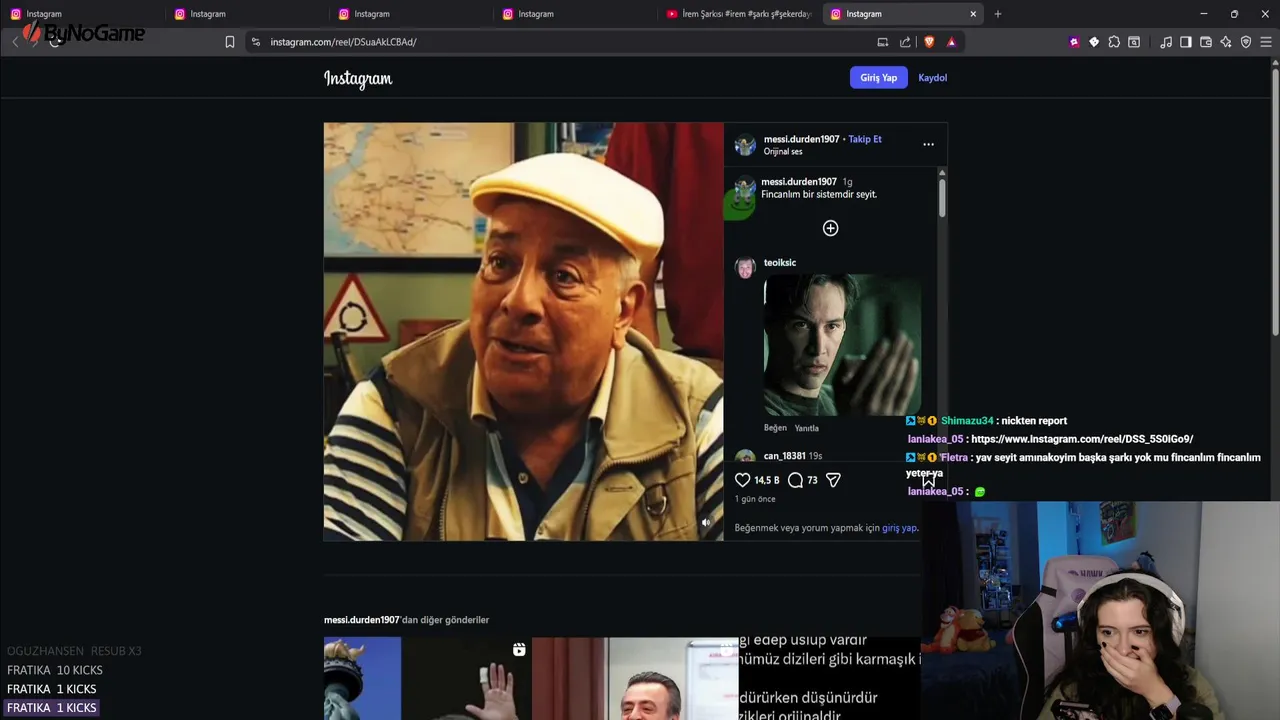
Task: Open the Brave VPN shield icon
Action: tap(1246, 42)
